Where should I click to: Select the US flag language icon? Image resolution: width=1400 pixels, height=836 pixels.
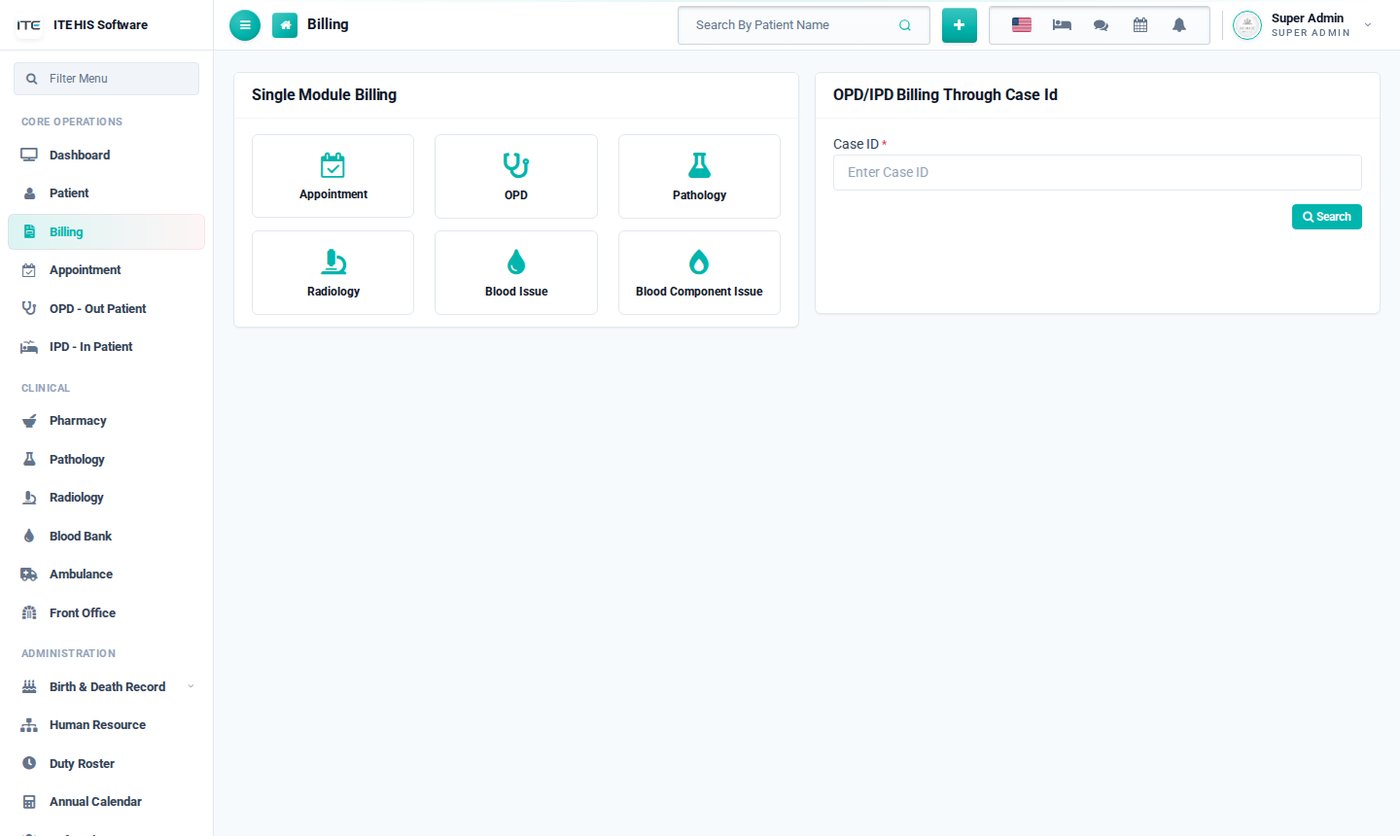point(1021,25)
